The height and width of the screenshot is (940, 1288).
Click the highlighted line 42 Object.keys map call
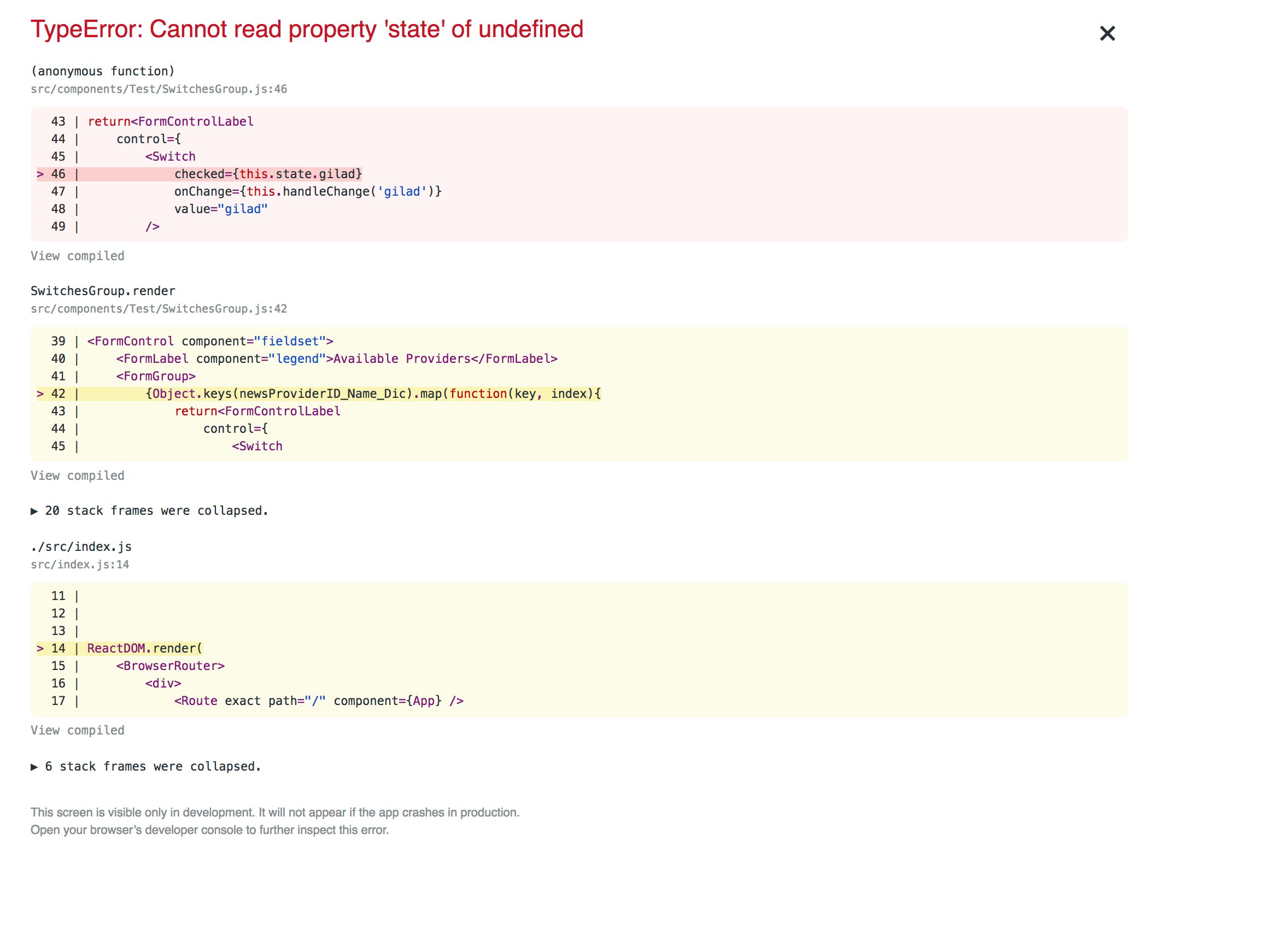point(373,393)
